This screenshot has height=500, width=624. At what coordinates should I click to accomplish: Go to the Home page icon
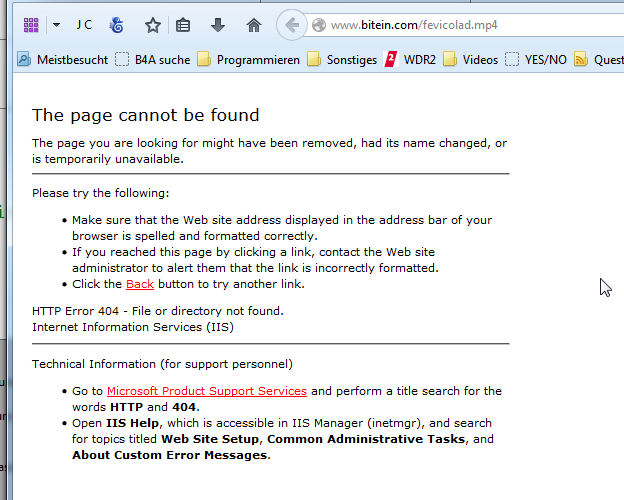[254, 25]
